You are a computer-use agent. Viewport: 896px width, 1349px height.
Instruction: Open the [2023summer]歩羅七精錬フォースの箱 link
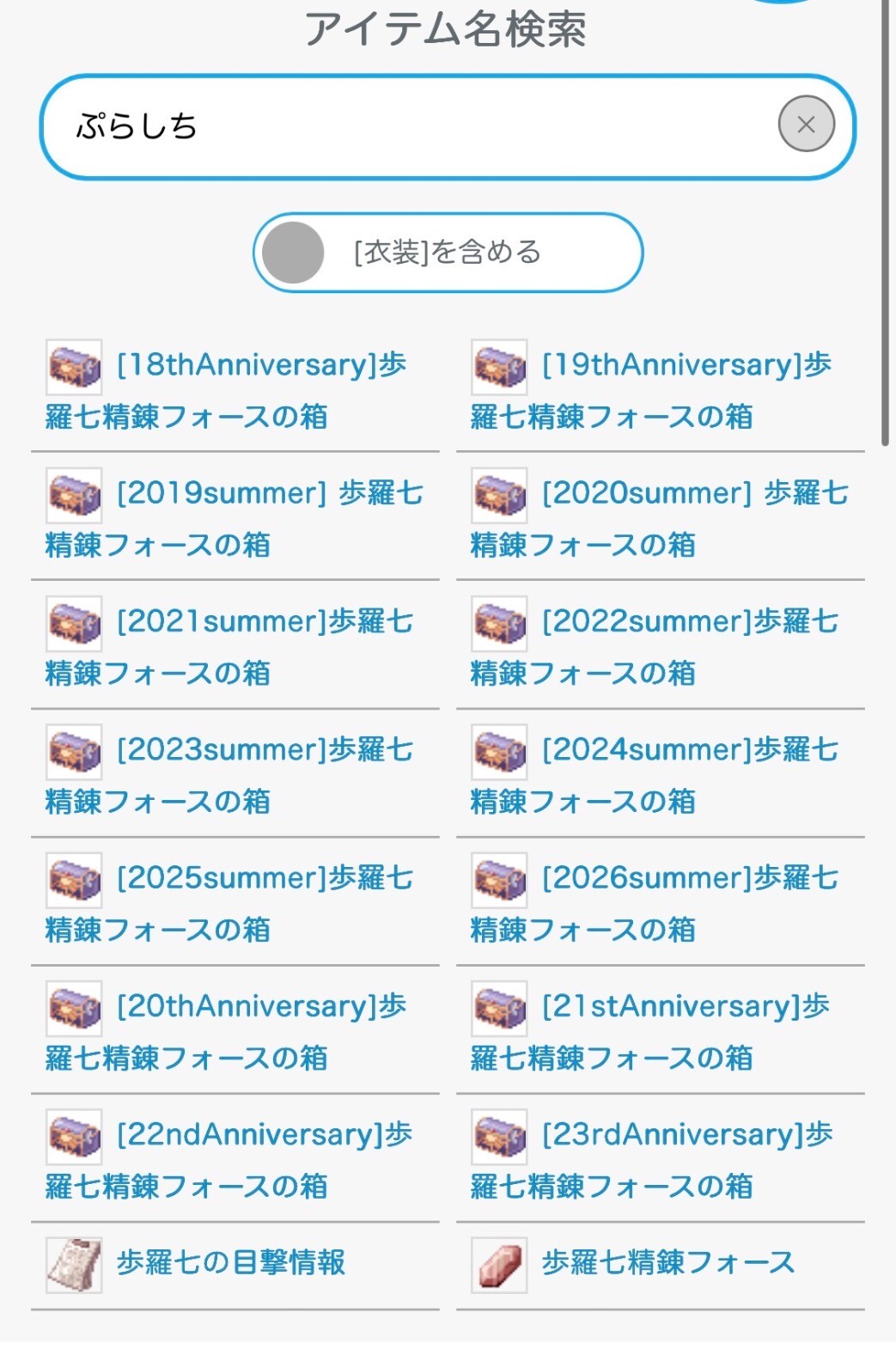tap(229, 775)
